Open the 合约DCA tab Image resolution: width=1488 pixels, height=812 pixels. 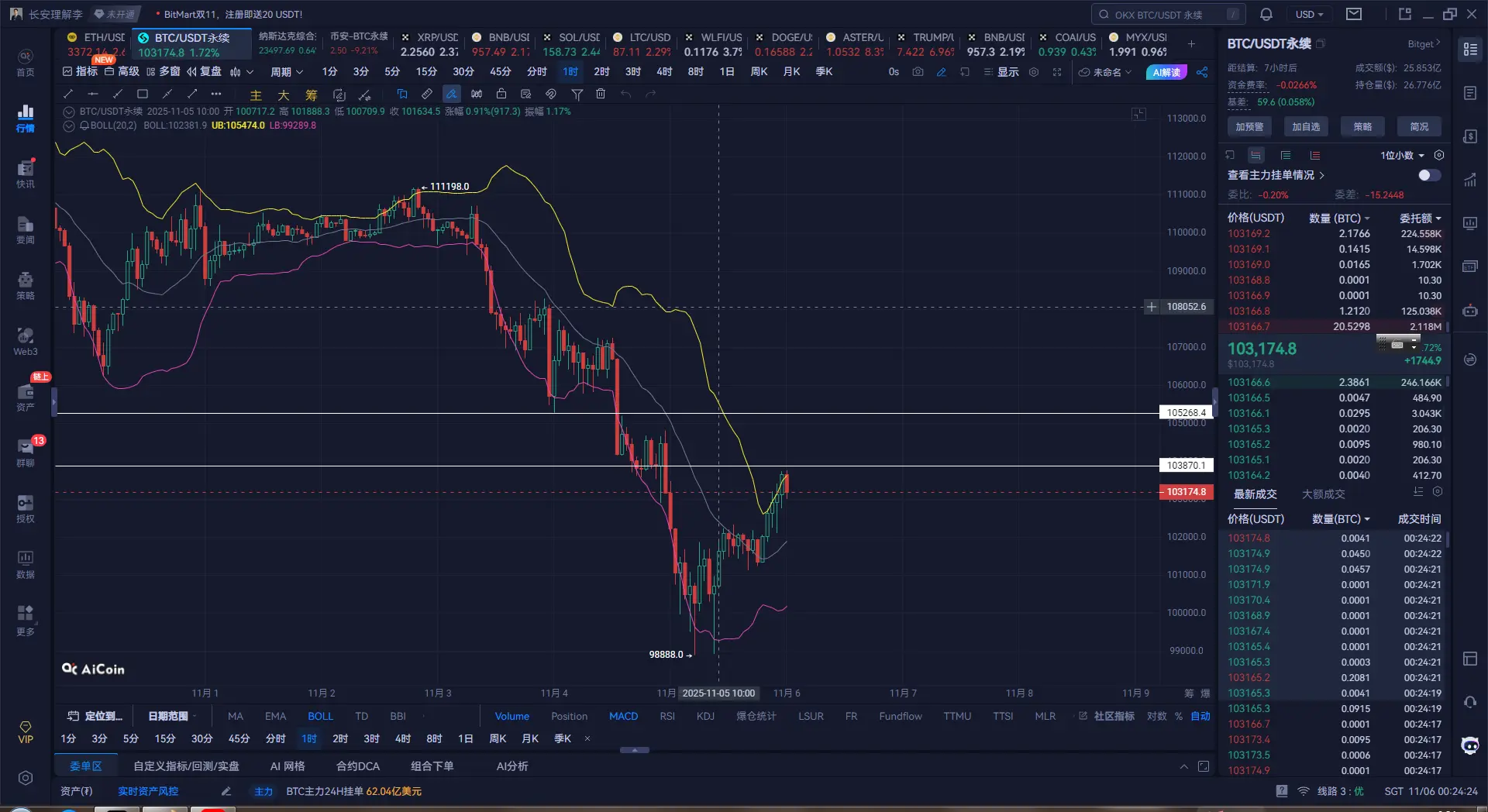pos(358,766)
